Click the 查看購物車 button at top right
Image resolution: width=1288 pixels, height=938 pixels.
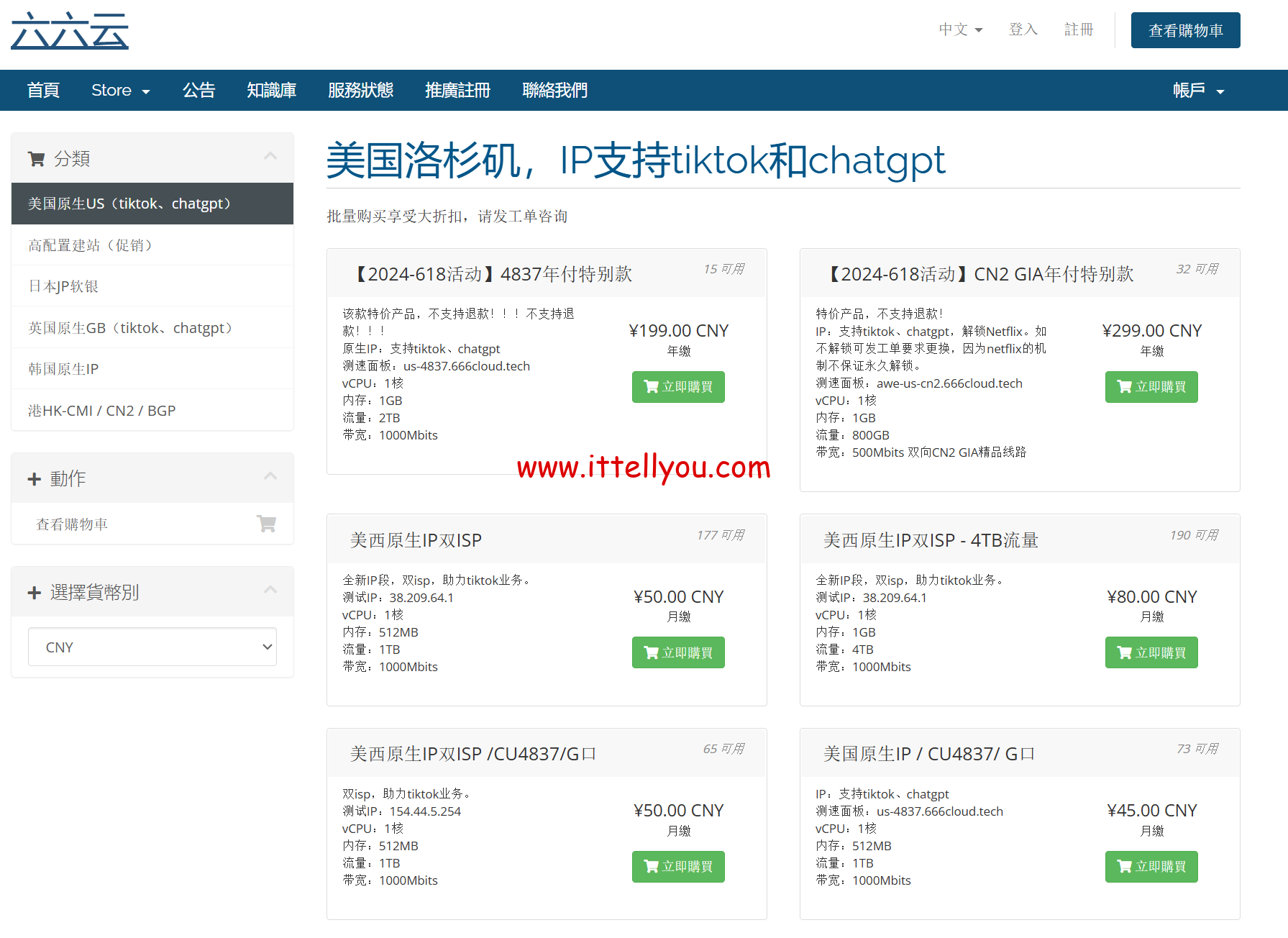click(1184, 30)
